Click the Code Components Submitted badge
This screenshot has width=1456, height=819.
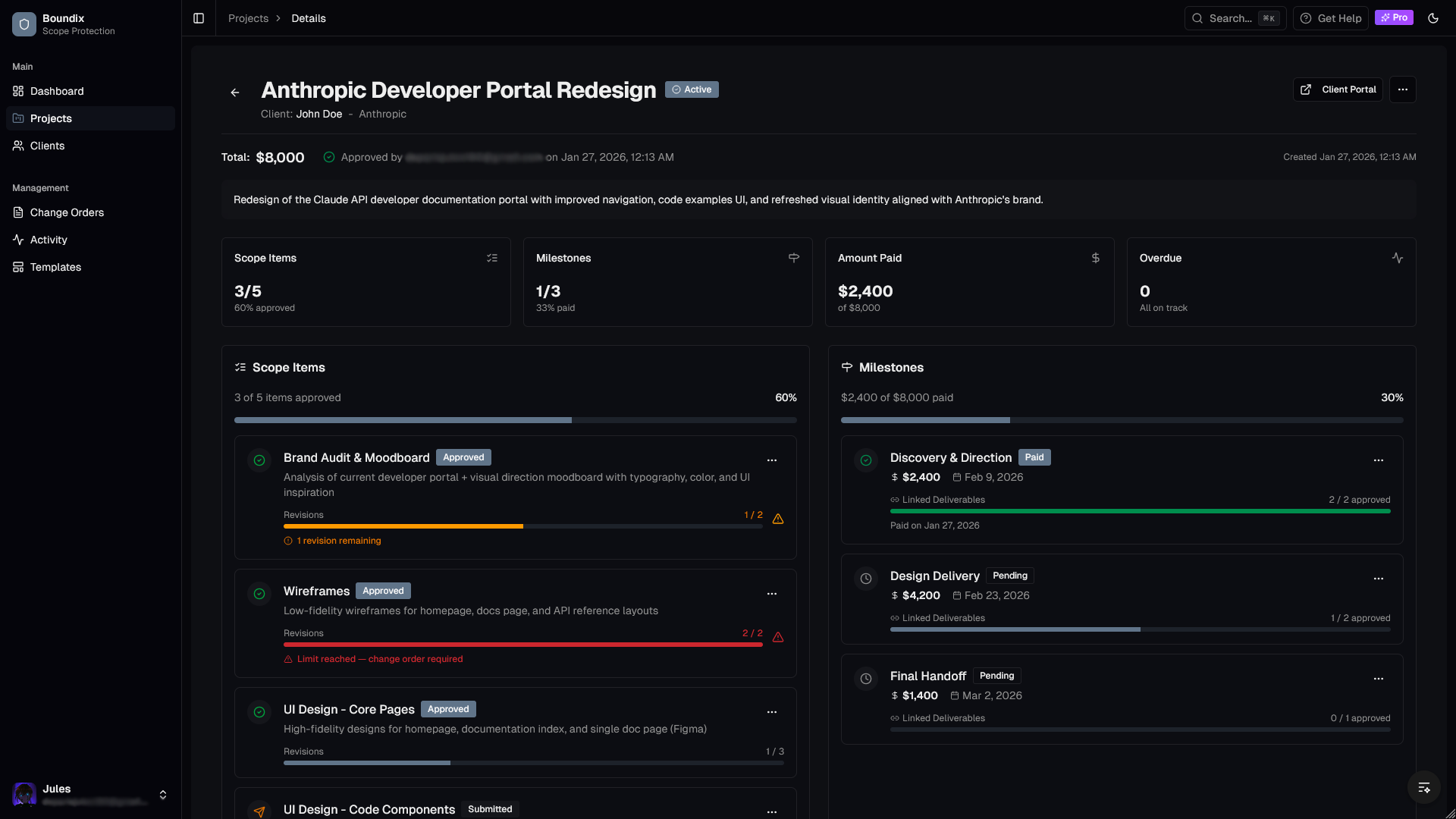tap(490, 809)
